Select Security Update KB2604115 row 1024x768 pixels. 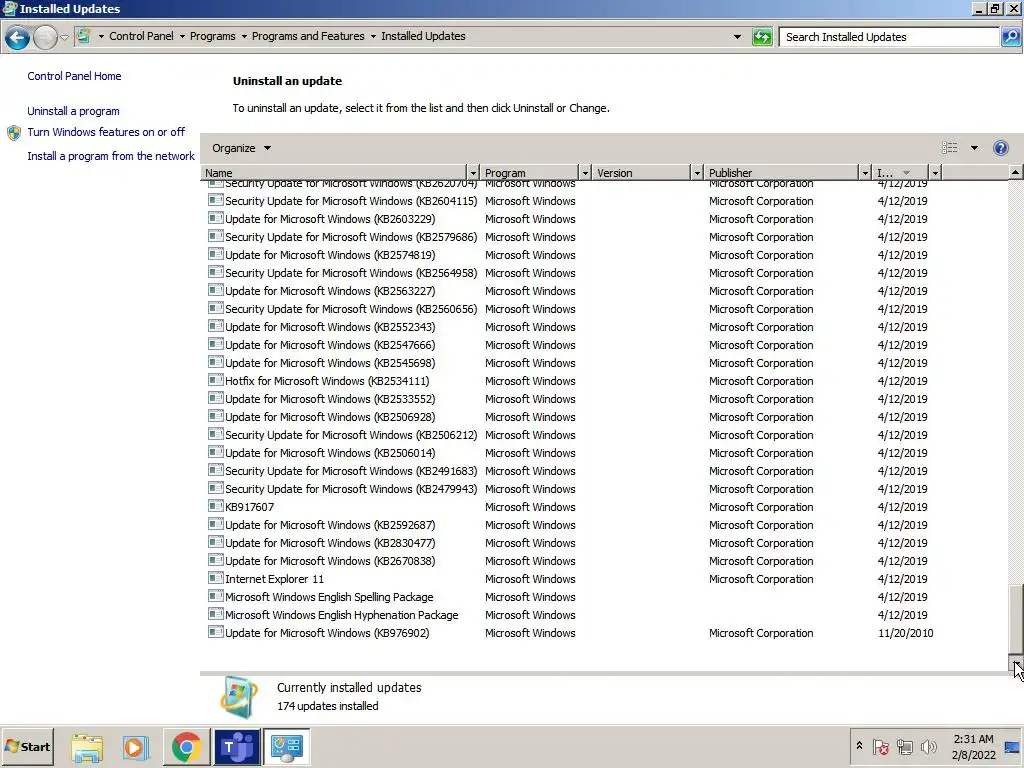(573, 200)
